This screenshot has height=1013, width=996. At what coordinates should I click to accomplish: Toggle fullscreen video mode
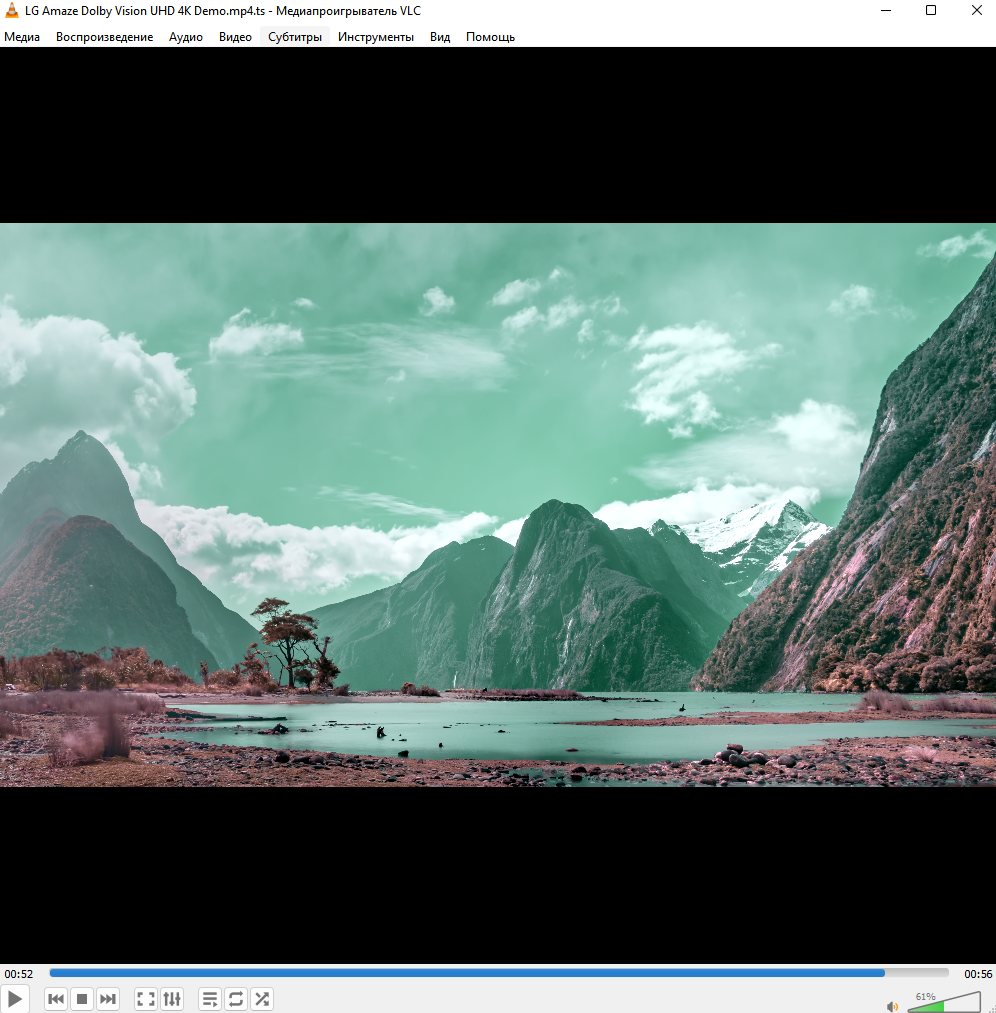tap(146, 999)
